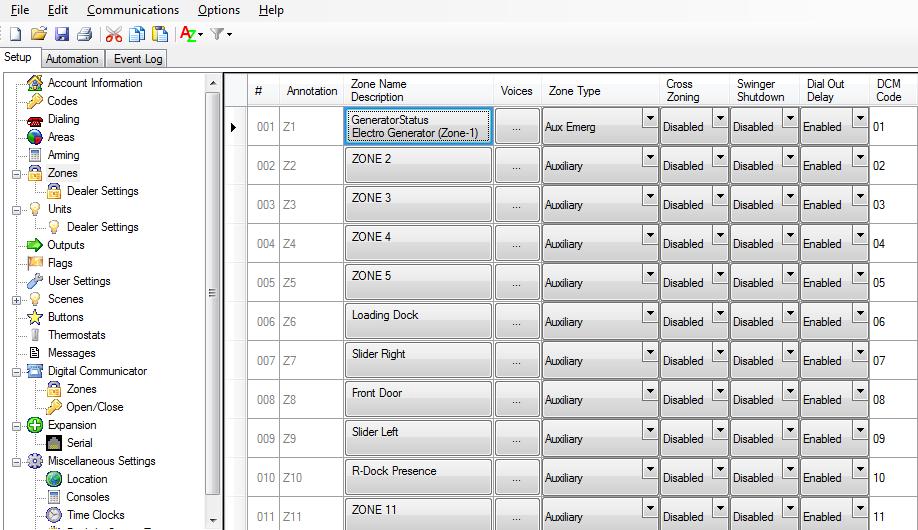This screenshot has height=530, width=918.
Task: Click the Save disk toolbar icon
Action: coord(61,34)
